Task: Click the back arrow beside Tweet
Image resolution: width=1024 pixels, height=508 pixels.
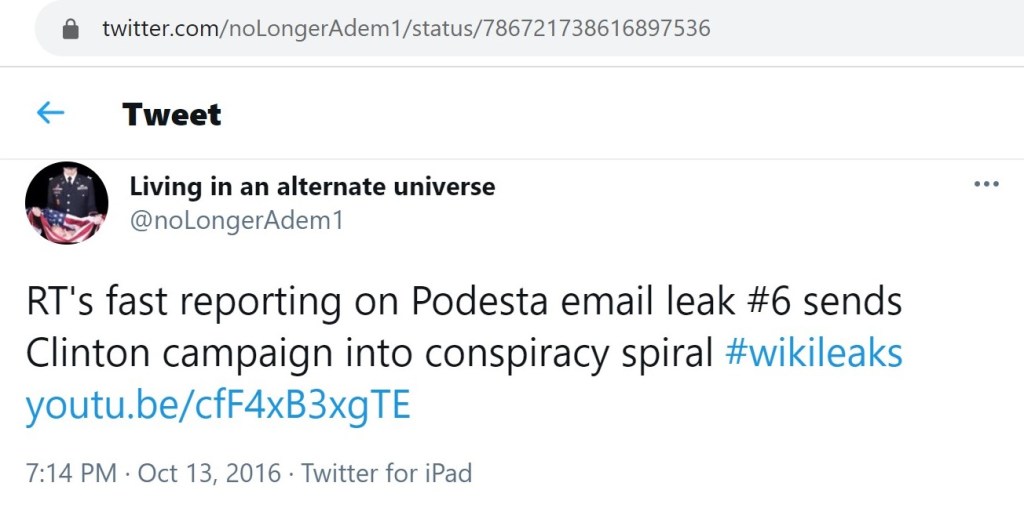Action: pos(50,113)
